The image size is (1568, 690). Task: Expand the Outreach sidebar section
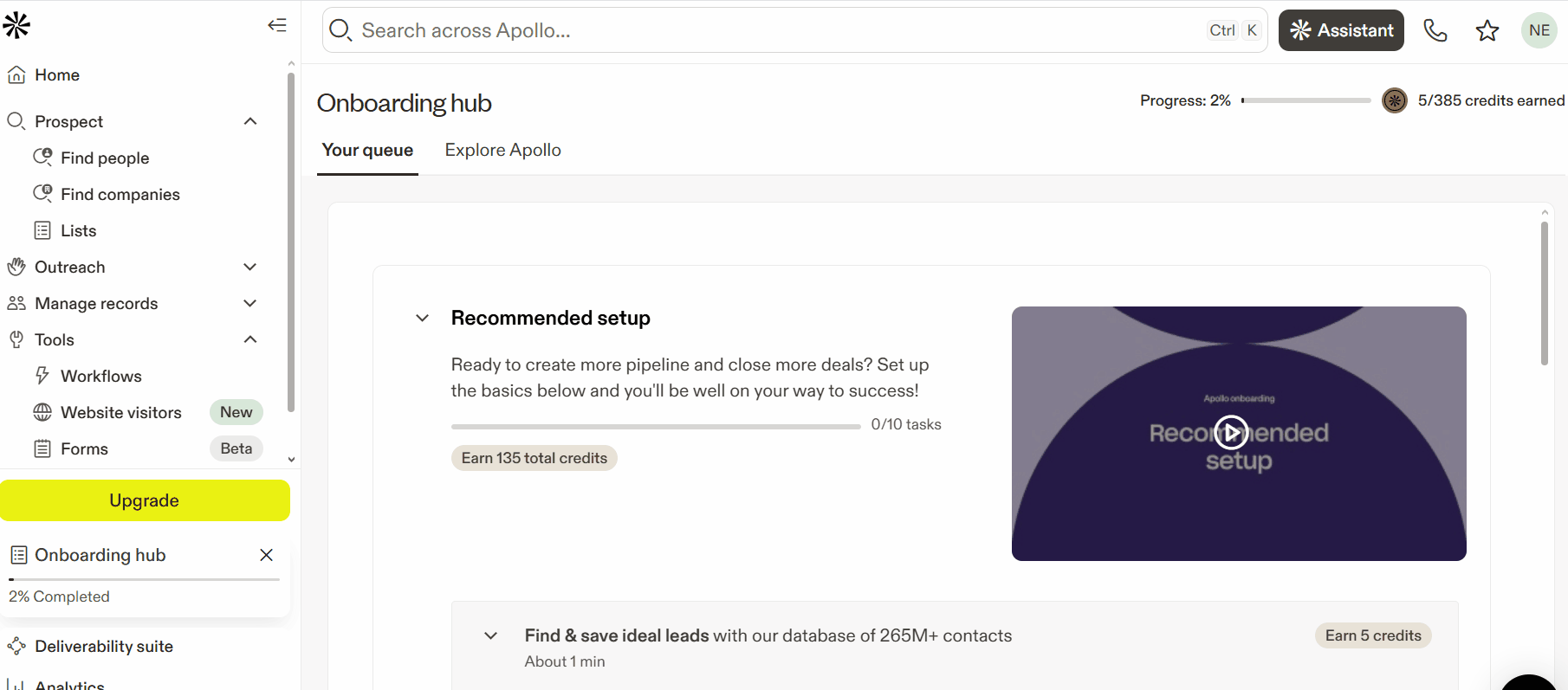coord(250,268)
